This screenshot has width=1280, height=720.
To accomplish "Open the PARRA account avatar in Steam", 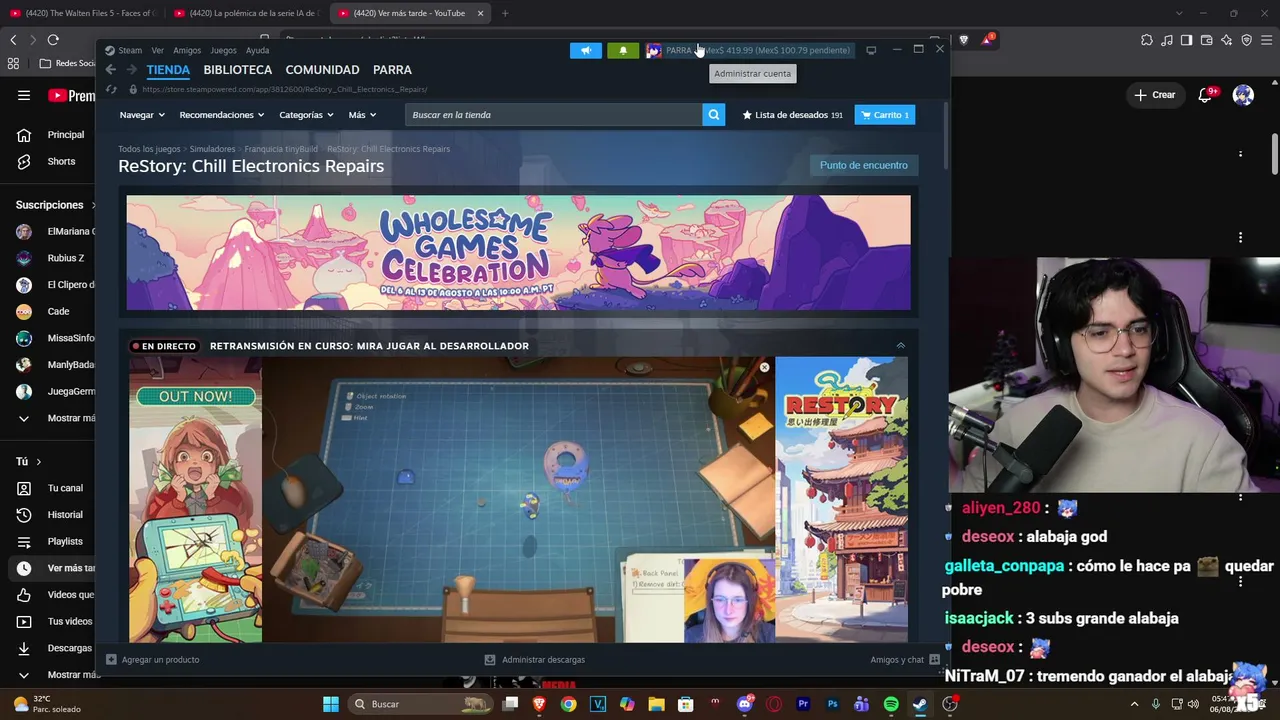I will point(654,50).
